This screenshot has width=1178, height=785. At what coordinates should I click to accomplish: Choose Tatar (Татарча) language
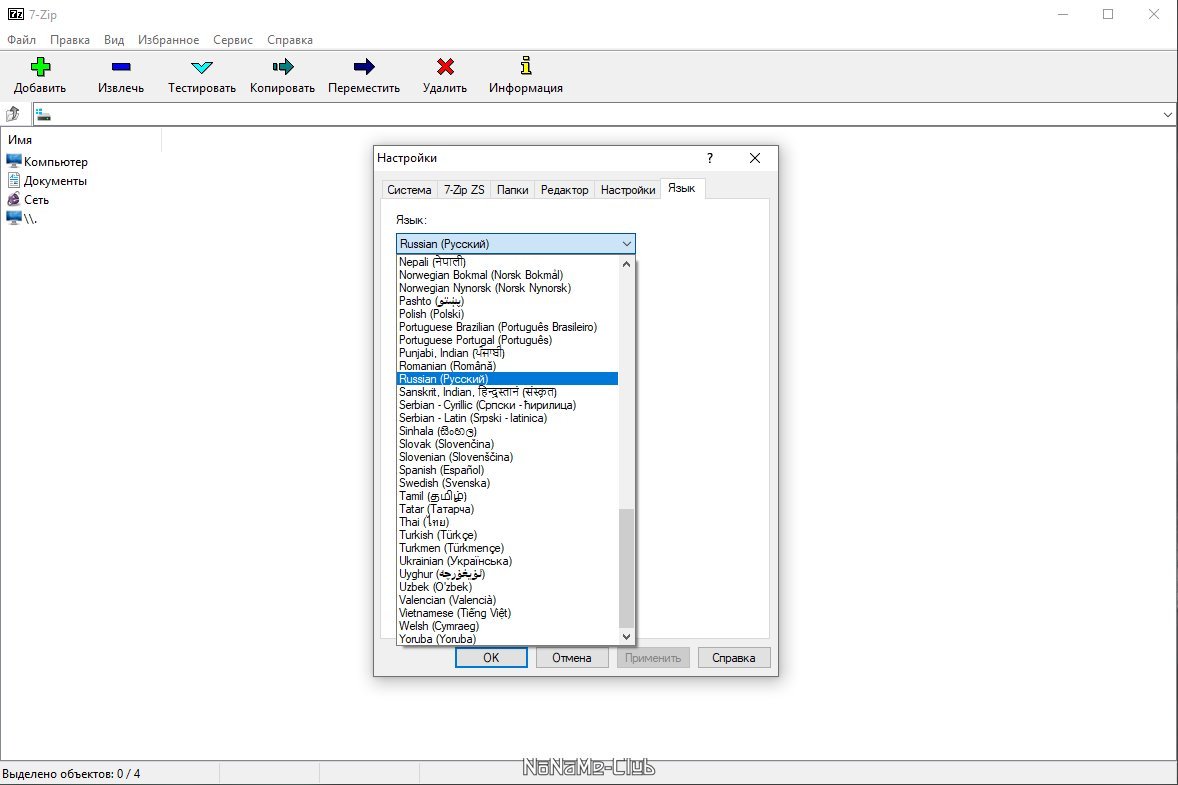(x=507, y=509)
